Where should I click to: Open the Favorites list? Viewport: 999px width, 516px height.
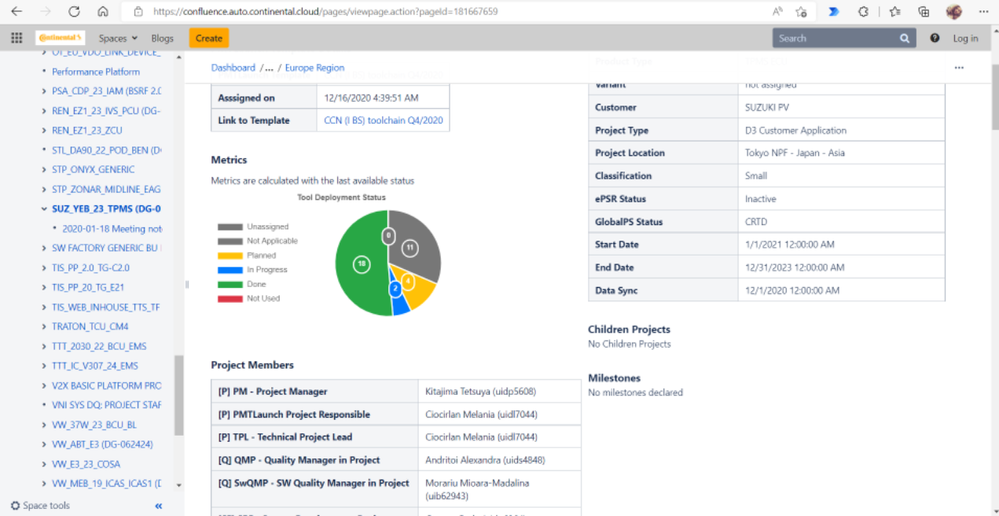pyautogui.click(x=895, y=11)
